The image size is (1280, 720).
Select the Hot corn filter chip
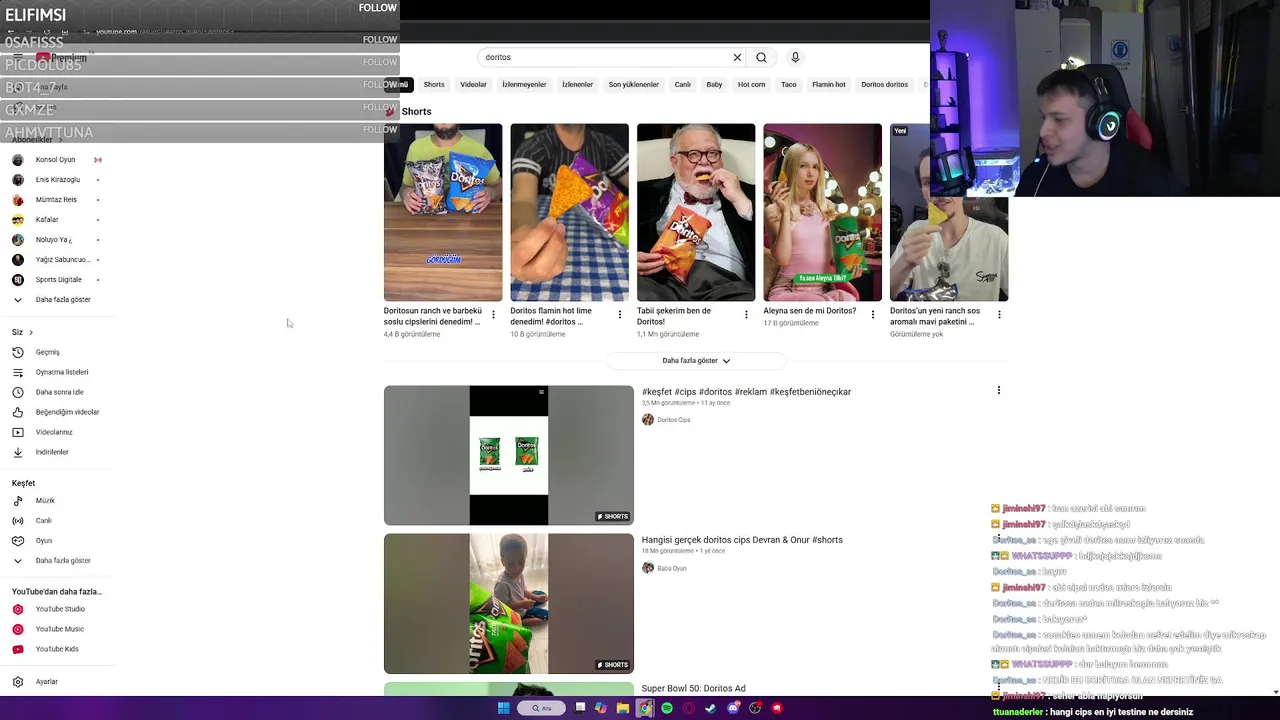click(752, 85)
